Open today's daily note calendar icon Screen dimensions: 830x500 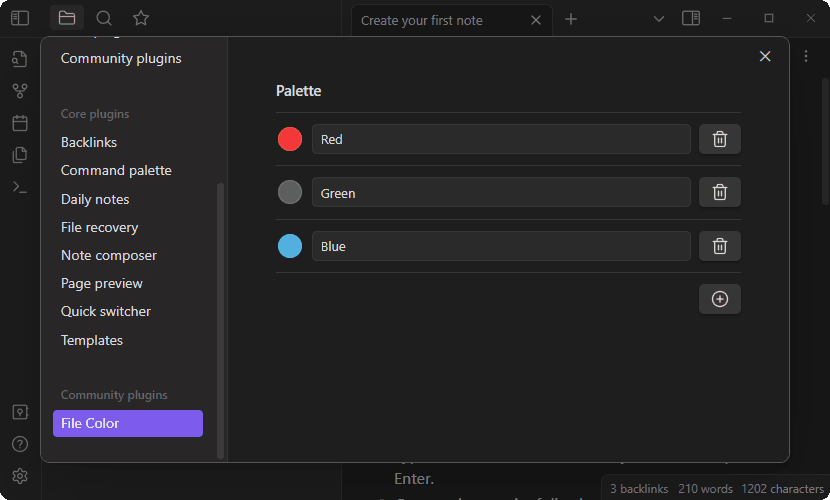tap(20, 123)
